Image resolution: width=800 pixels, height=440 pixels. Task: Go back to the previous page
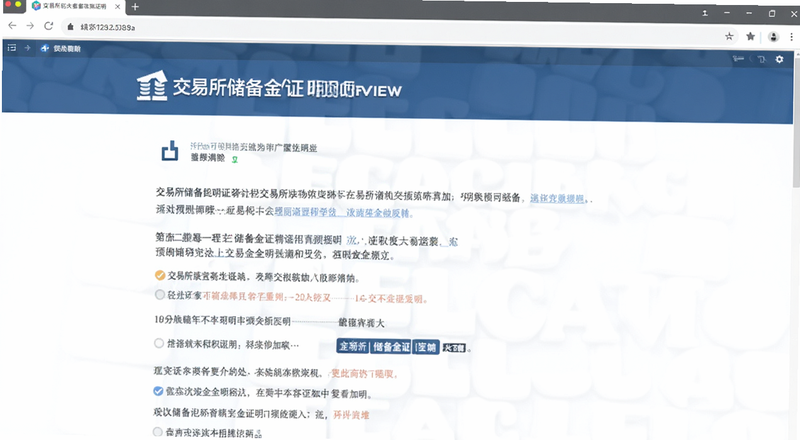[12, 26]
